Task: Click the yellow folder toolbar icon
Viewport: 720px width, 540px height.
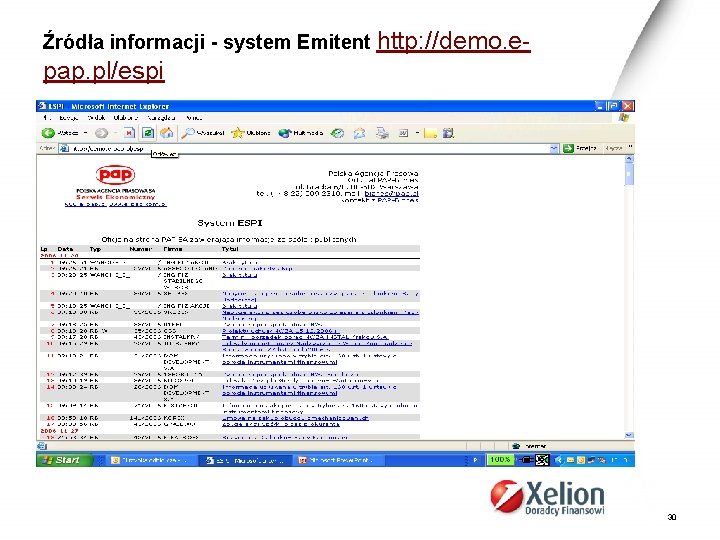Action: (430, 134)
